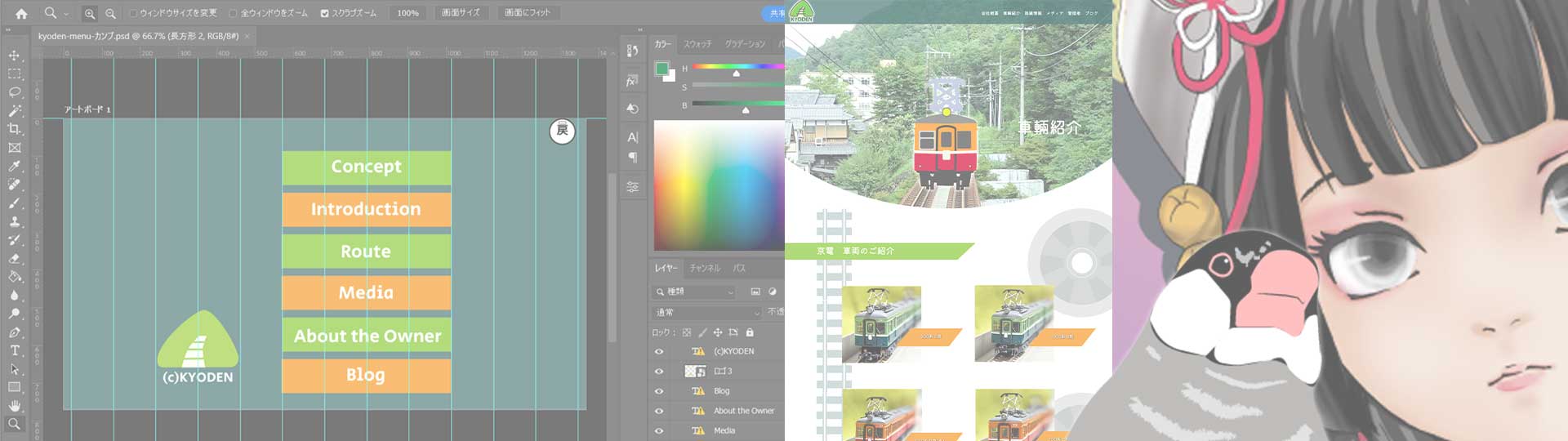Select the History Brush tool

coord(14,240)
